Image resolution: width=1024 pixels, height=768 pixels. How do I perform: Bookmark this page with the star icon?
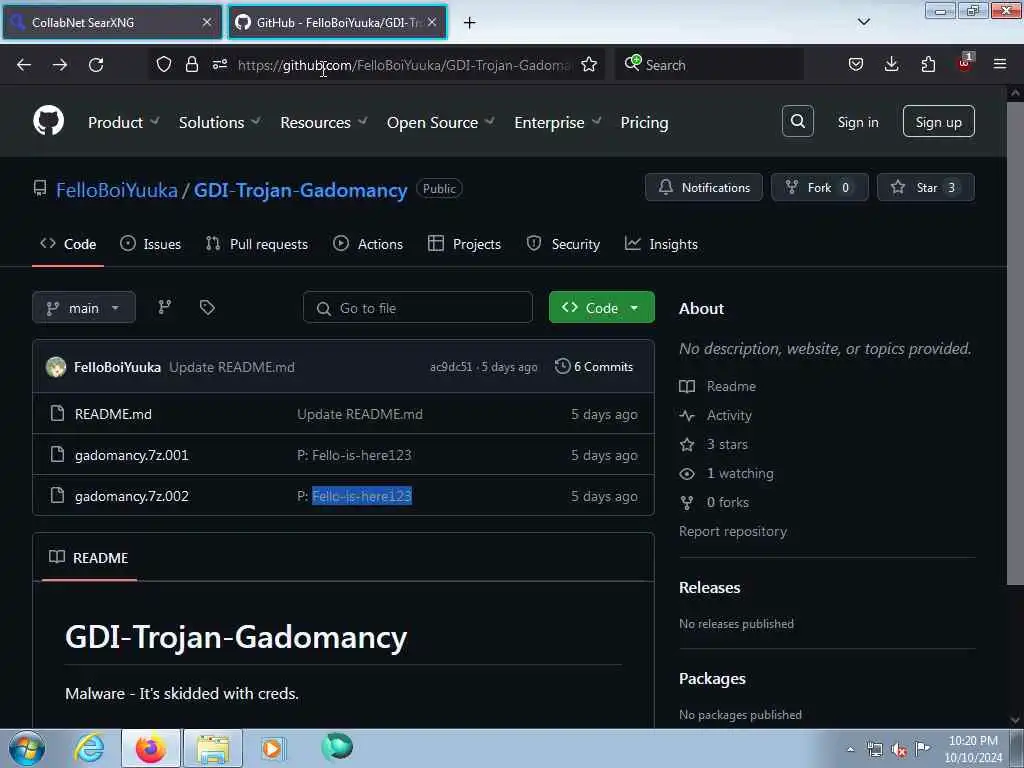pos(588,65)
